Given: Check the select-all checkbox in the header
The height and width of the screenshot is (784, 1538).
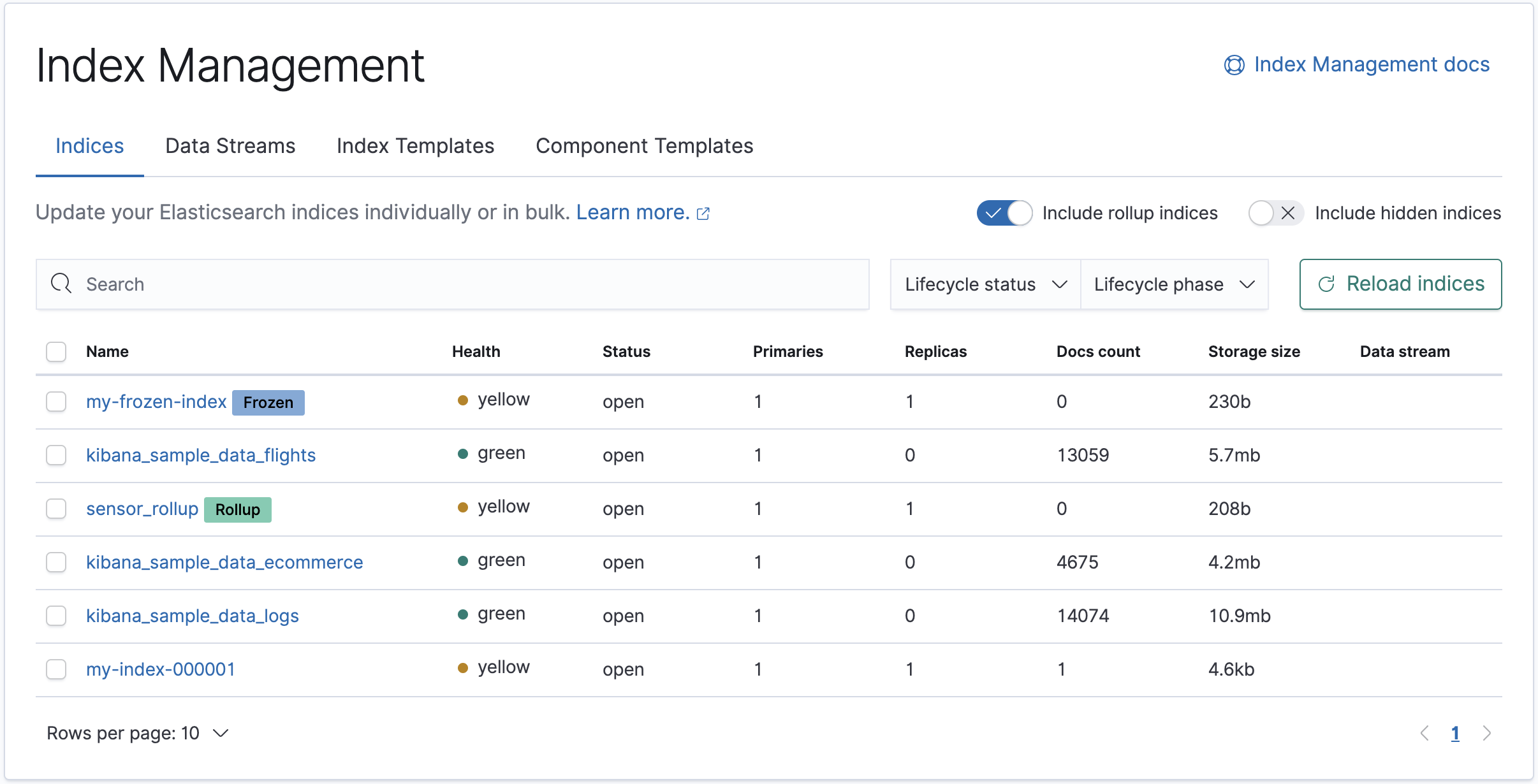Looking at the screenshot, I should [56, 351].
